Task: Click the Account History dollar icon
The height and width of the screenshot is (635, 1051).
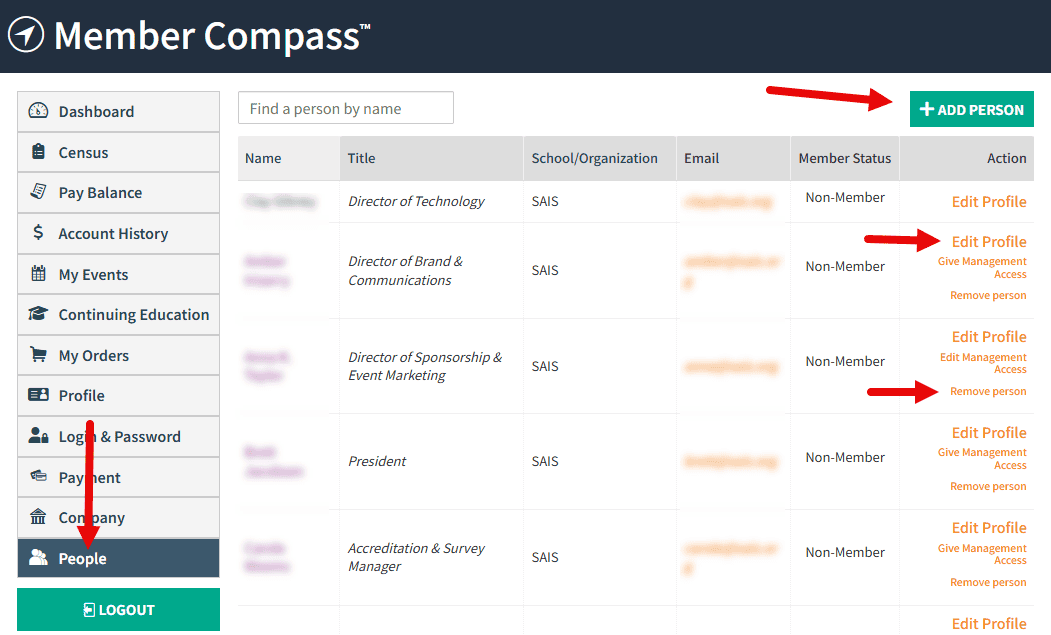Action: (x=38, y=233)
